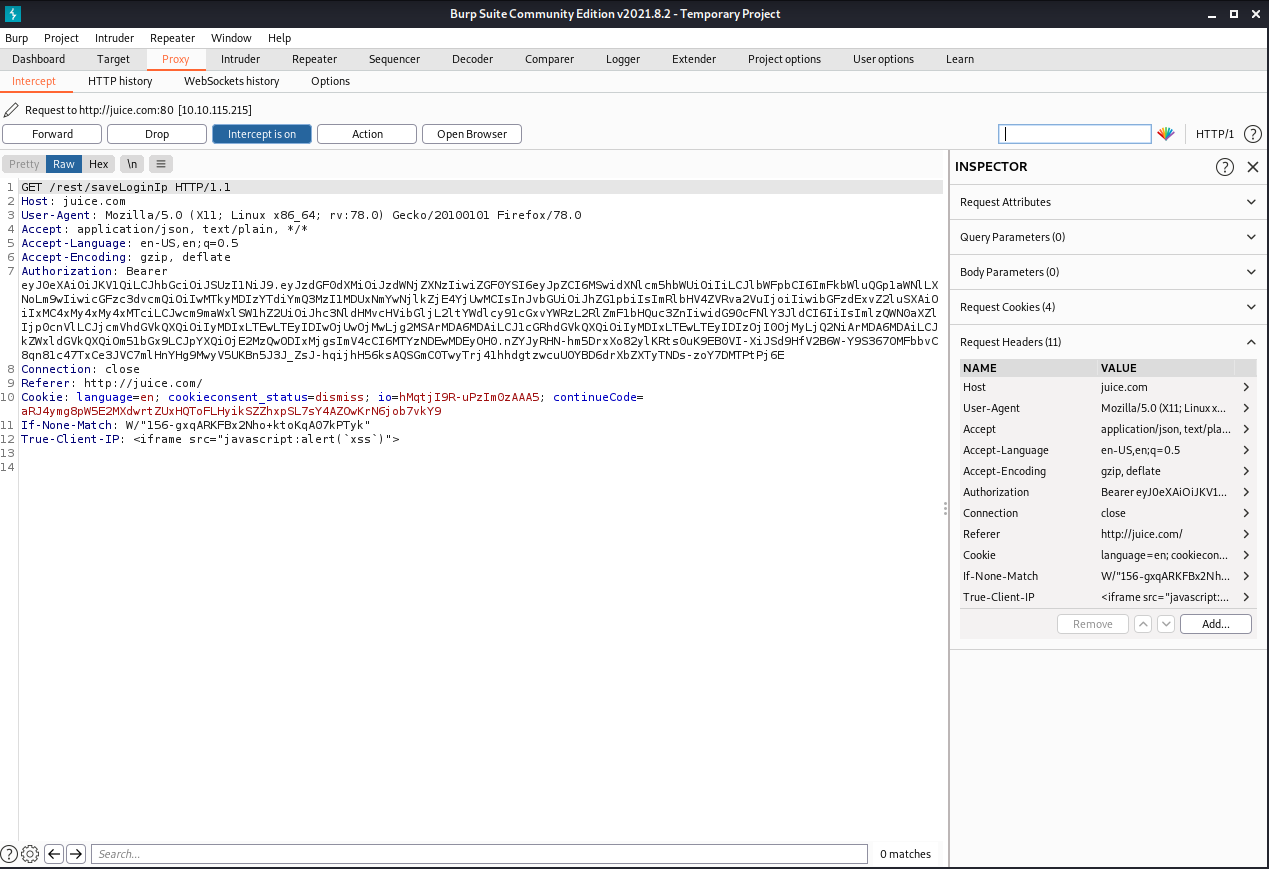Open the HTTP history sub-tab
Screen dimensions: 1269x869
[120, 81]
